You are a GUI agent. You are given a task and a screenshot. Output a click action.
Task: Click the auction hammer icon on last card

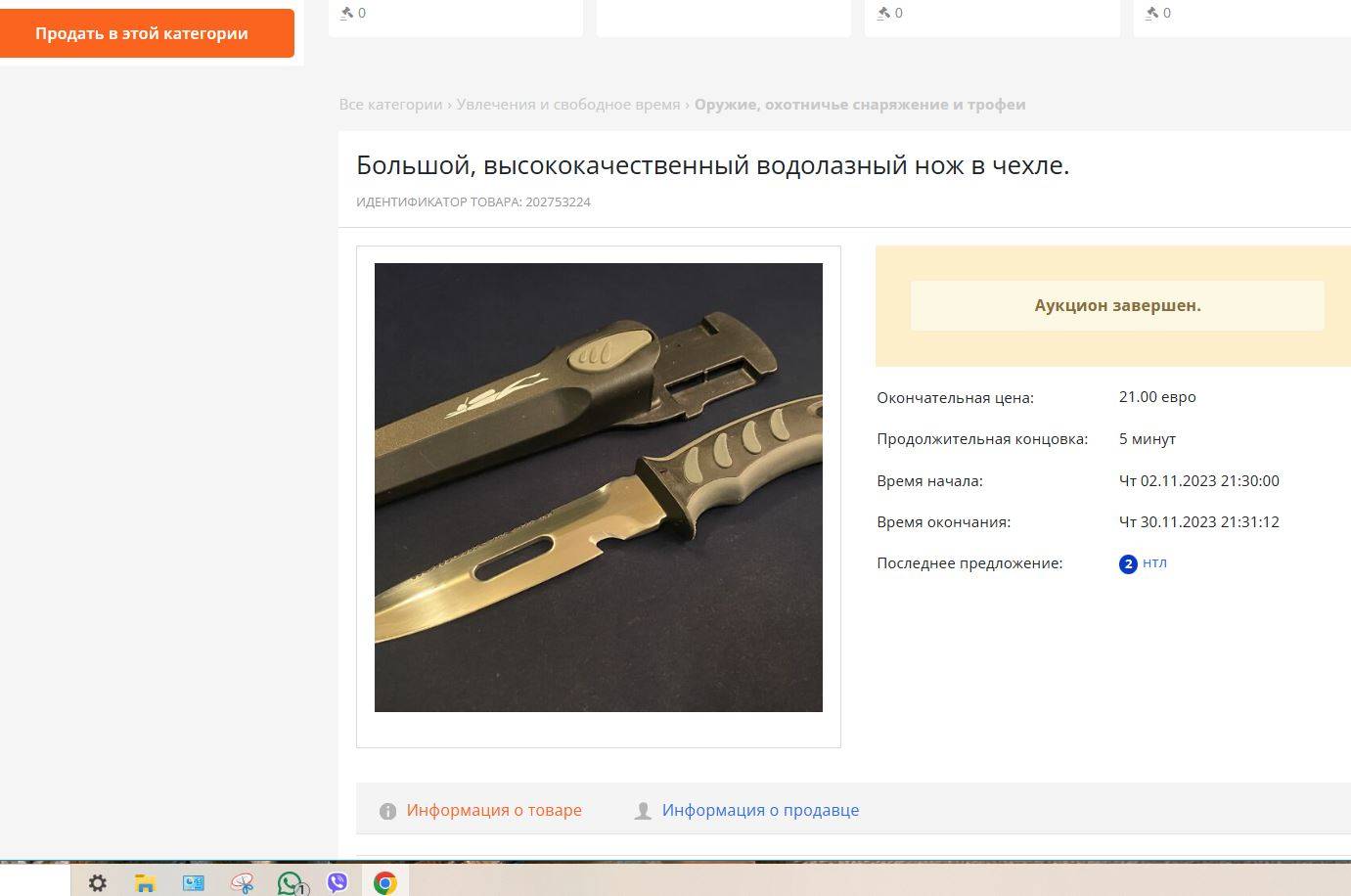[1151, 13]
